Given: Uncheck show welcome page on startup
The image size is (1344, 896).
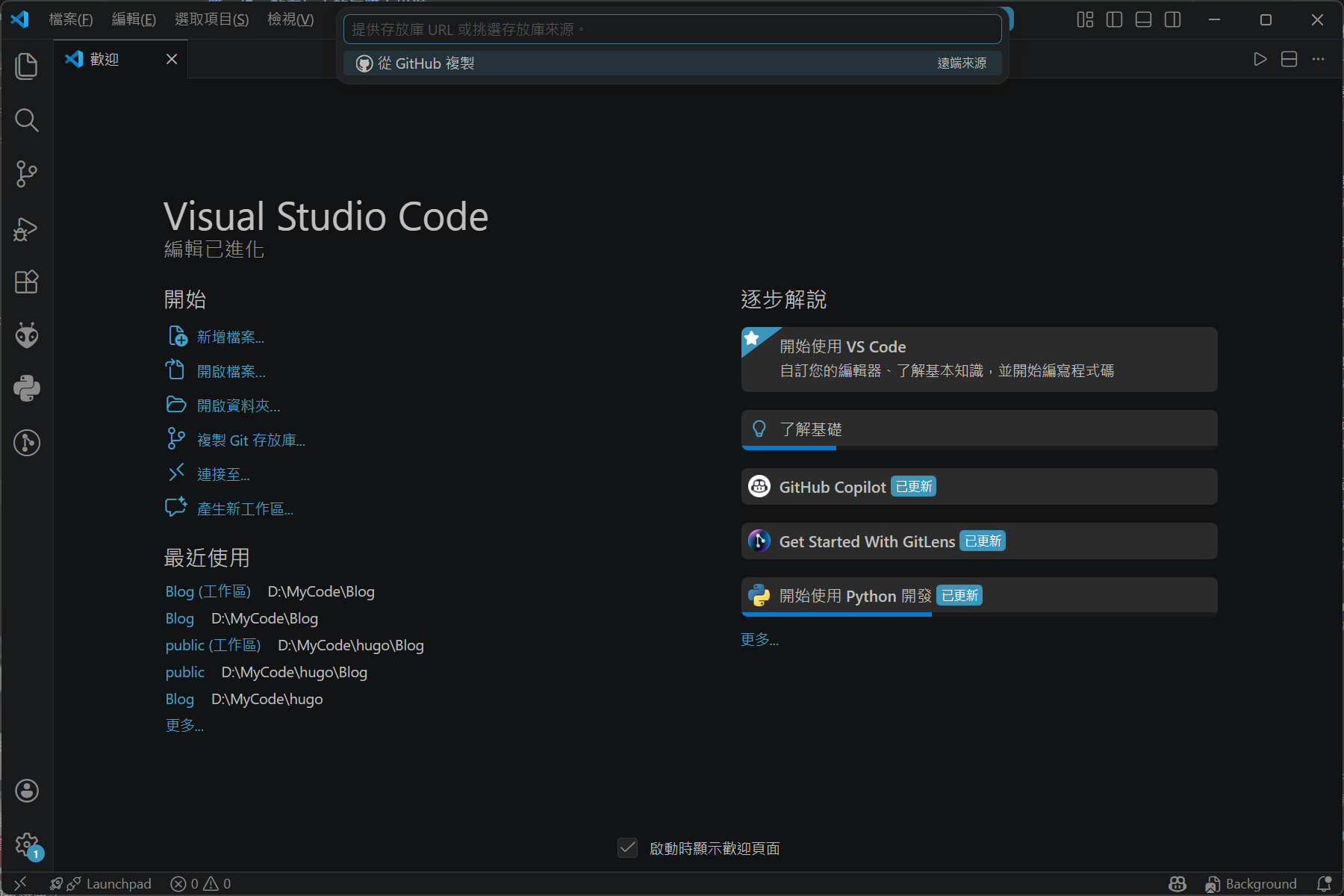Looking at the screenshot, I should [627, 847].
